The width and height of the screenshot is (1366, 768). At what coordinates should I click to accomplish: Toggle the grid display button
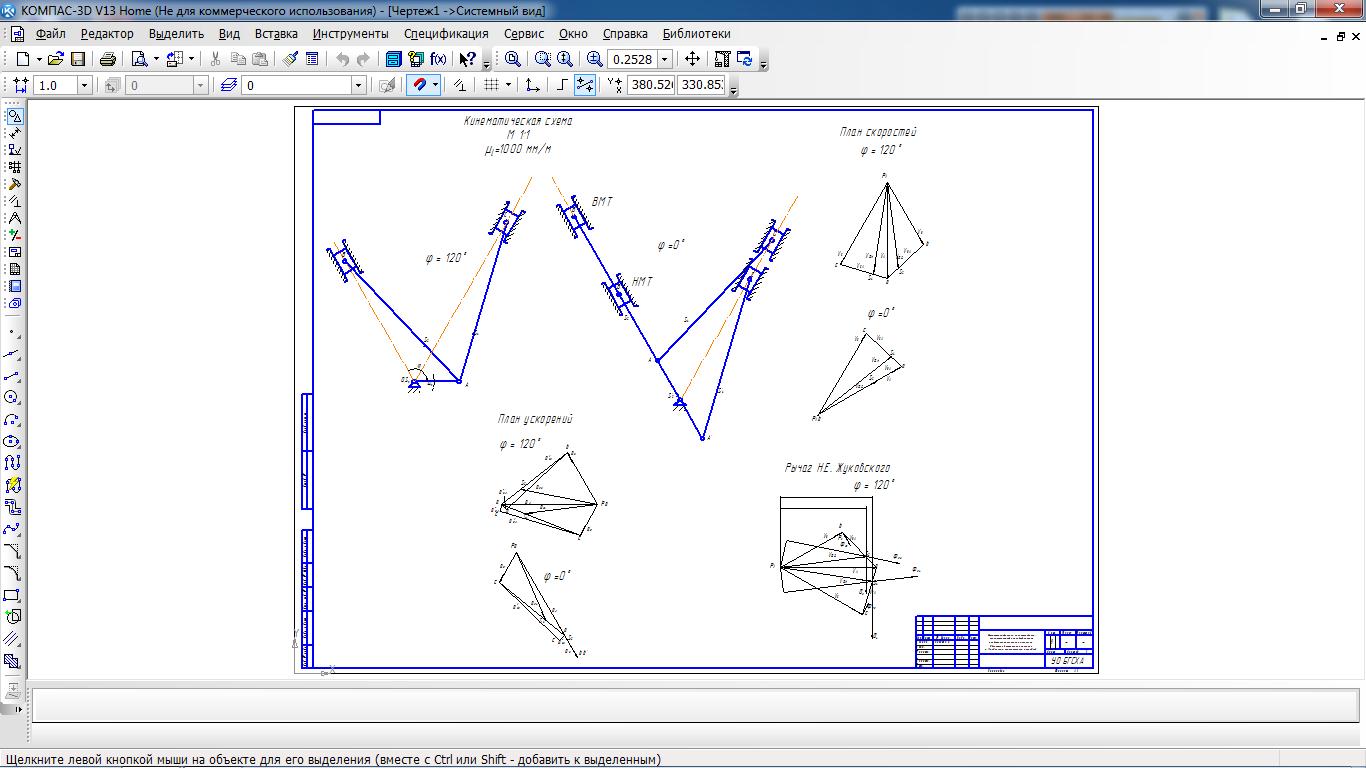coord(491,85)
